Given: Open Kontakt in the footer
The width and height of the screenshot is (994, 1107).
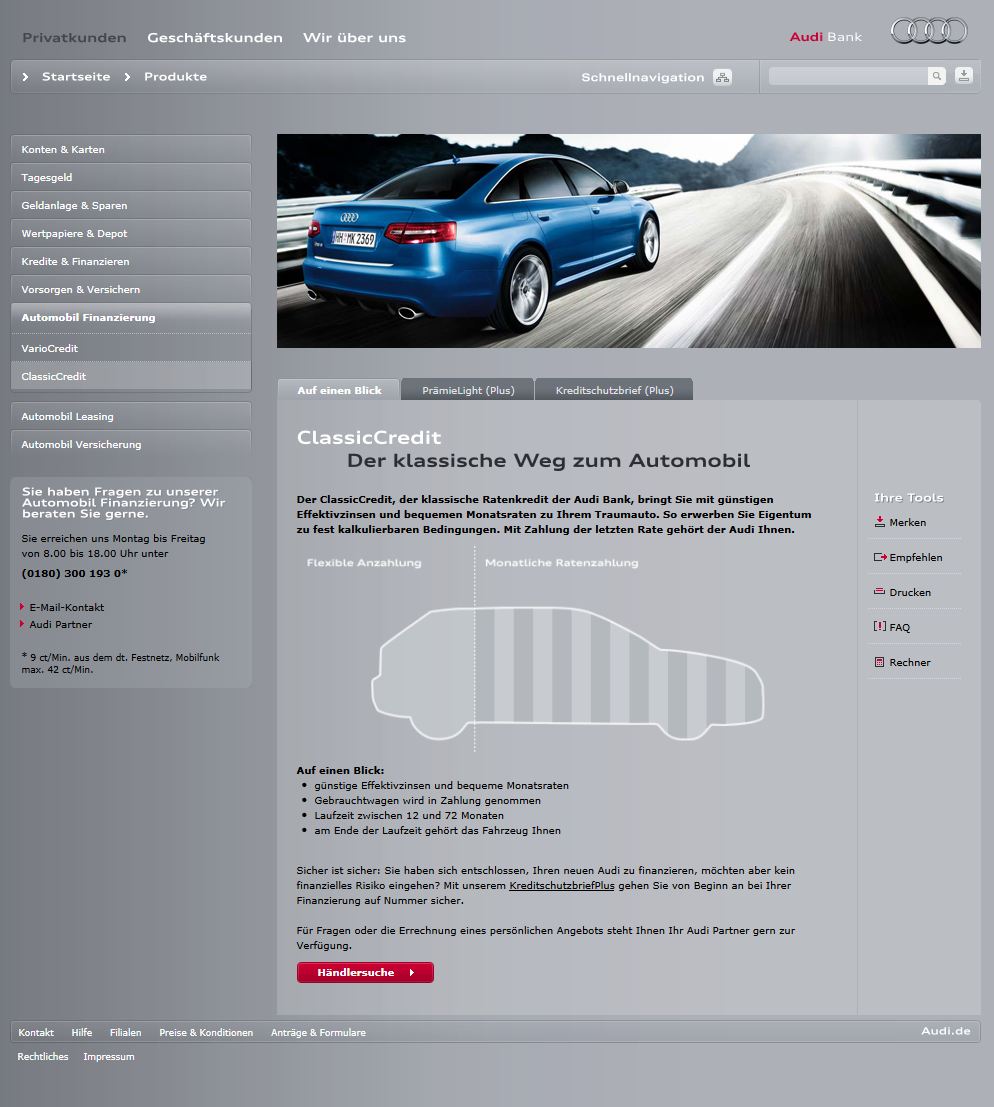Looking at the screenshot, I should point(36,1032).
